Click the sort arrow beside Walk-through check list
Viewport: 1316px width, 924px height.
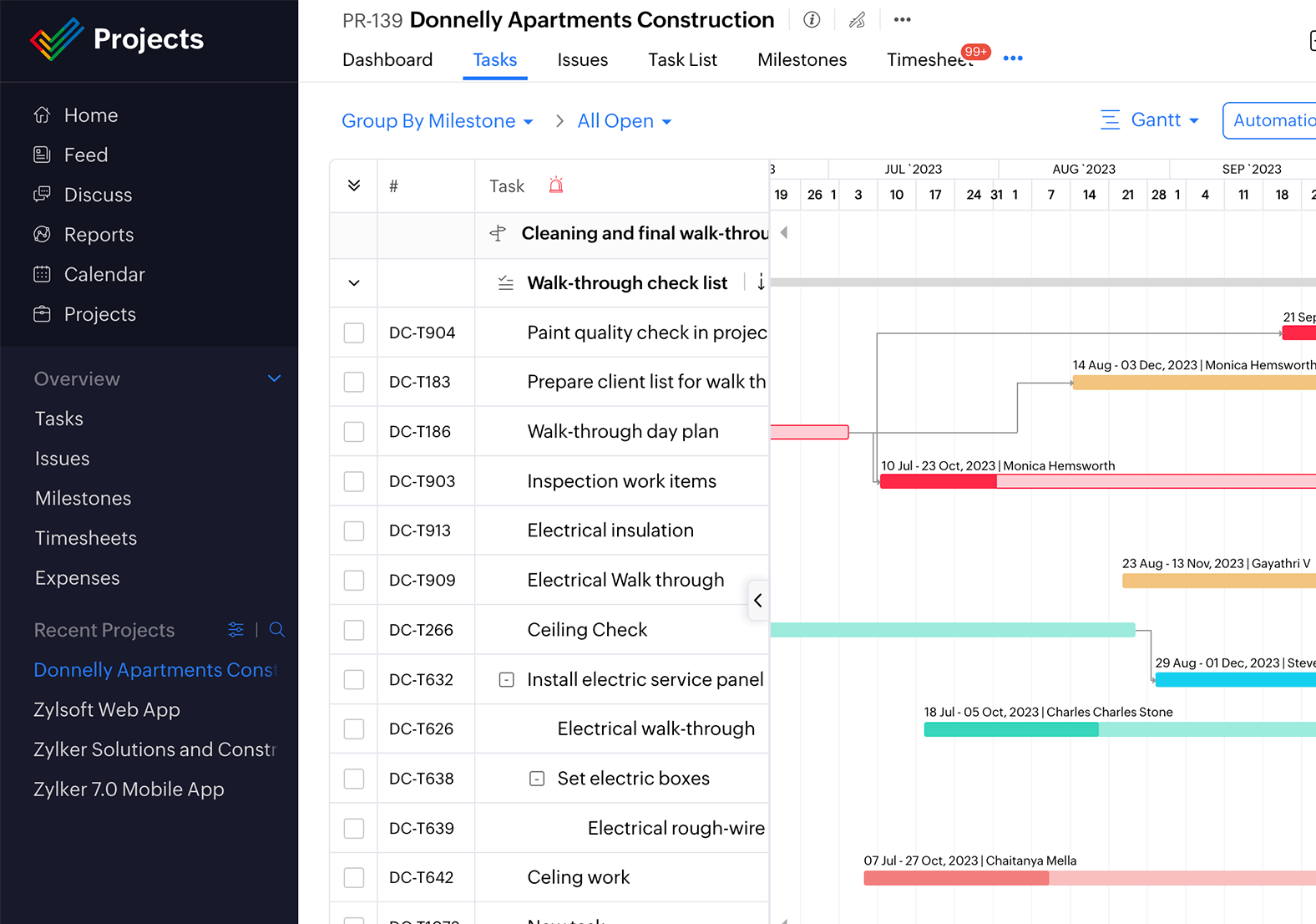click(x=761, y=282)
